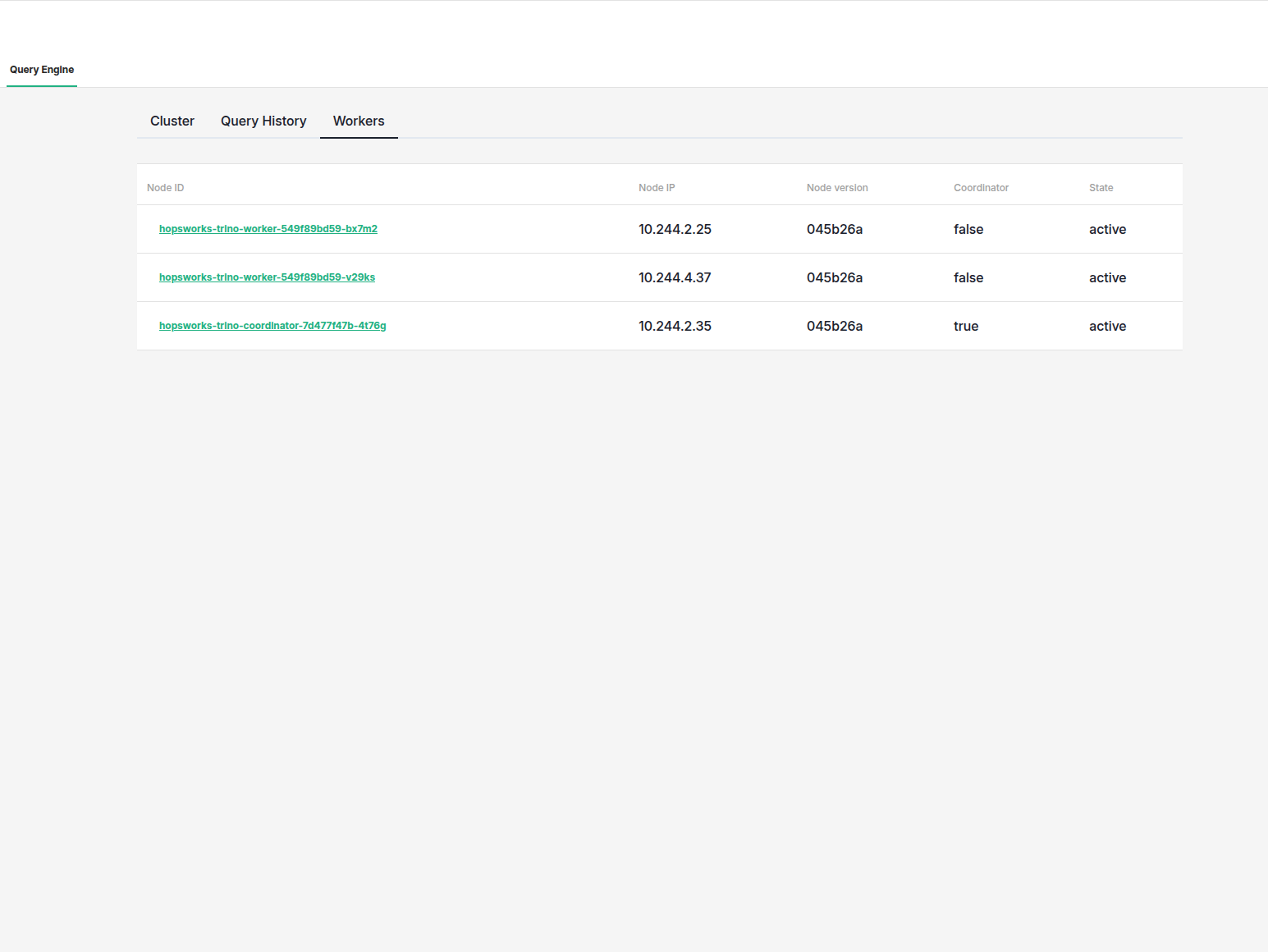This screenshot has height=952, width=1268.
Task: Open worker node link ending in bx7m2
Action: click(x=268, y=229)
